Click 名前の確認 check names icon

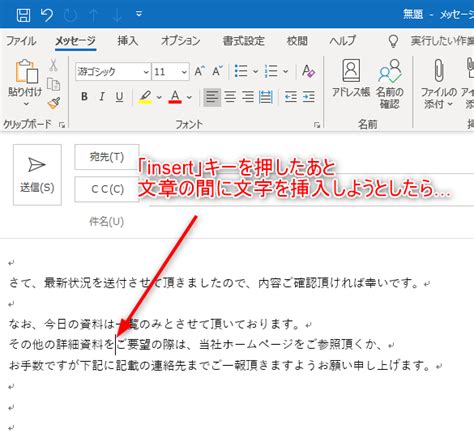389,84
